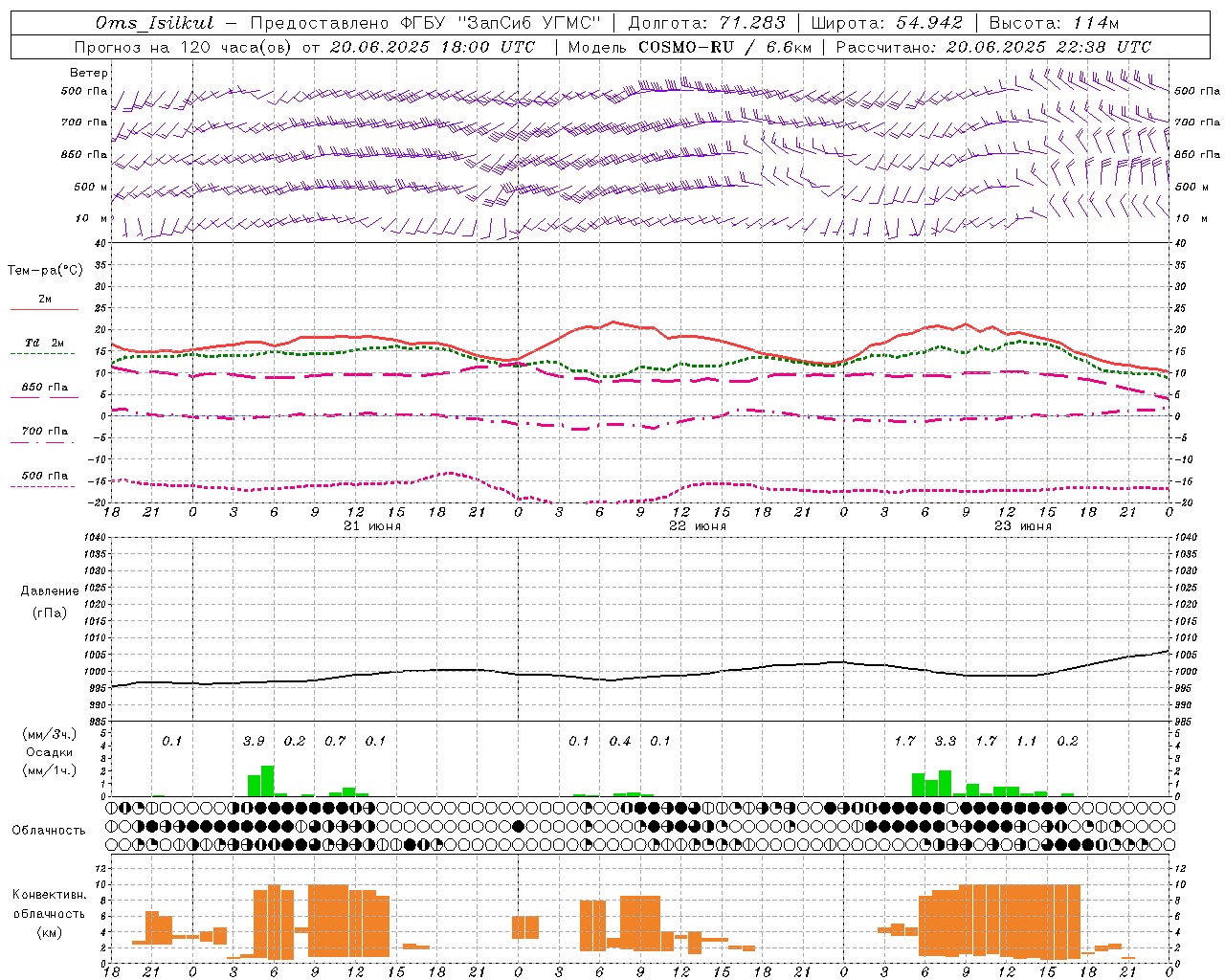1225x980 pixels.
Task: Click the 0.4 precipitation total
Action: pos(620,742)
